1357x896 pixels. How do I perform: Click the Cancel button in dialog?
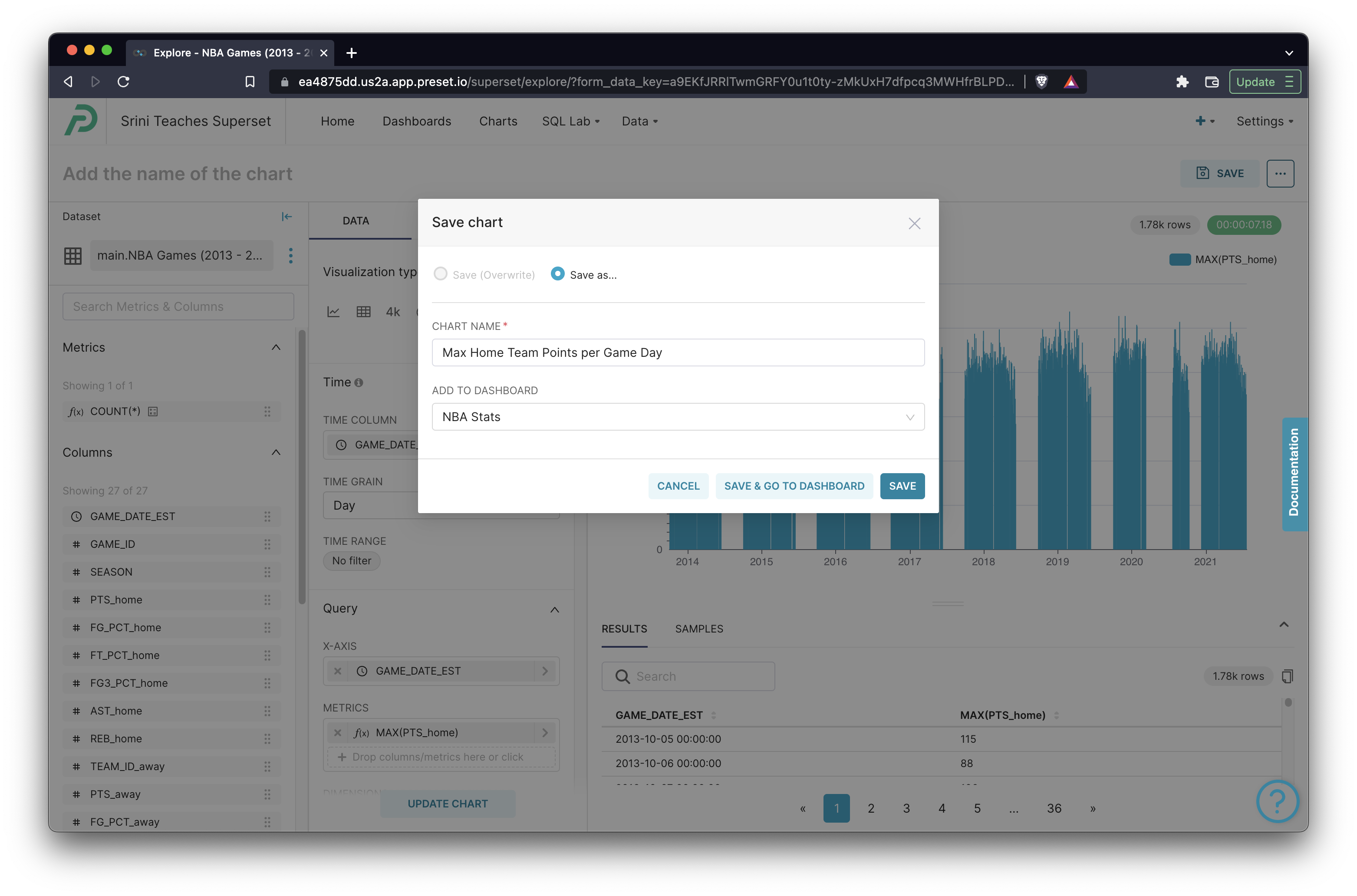pyautogui.click(x=678, y=486)
